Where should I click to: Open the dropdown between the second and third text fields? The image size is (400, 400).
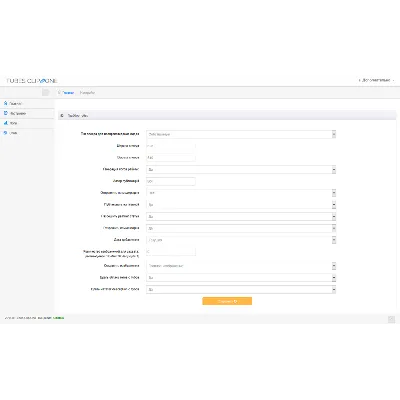tap(241, 169)
